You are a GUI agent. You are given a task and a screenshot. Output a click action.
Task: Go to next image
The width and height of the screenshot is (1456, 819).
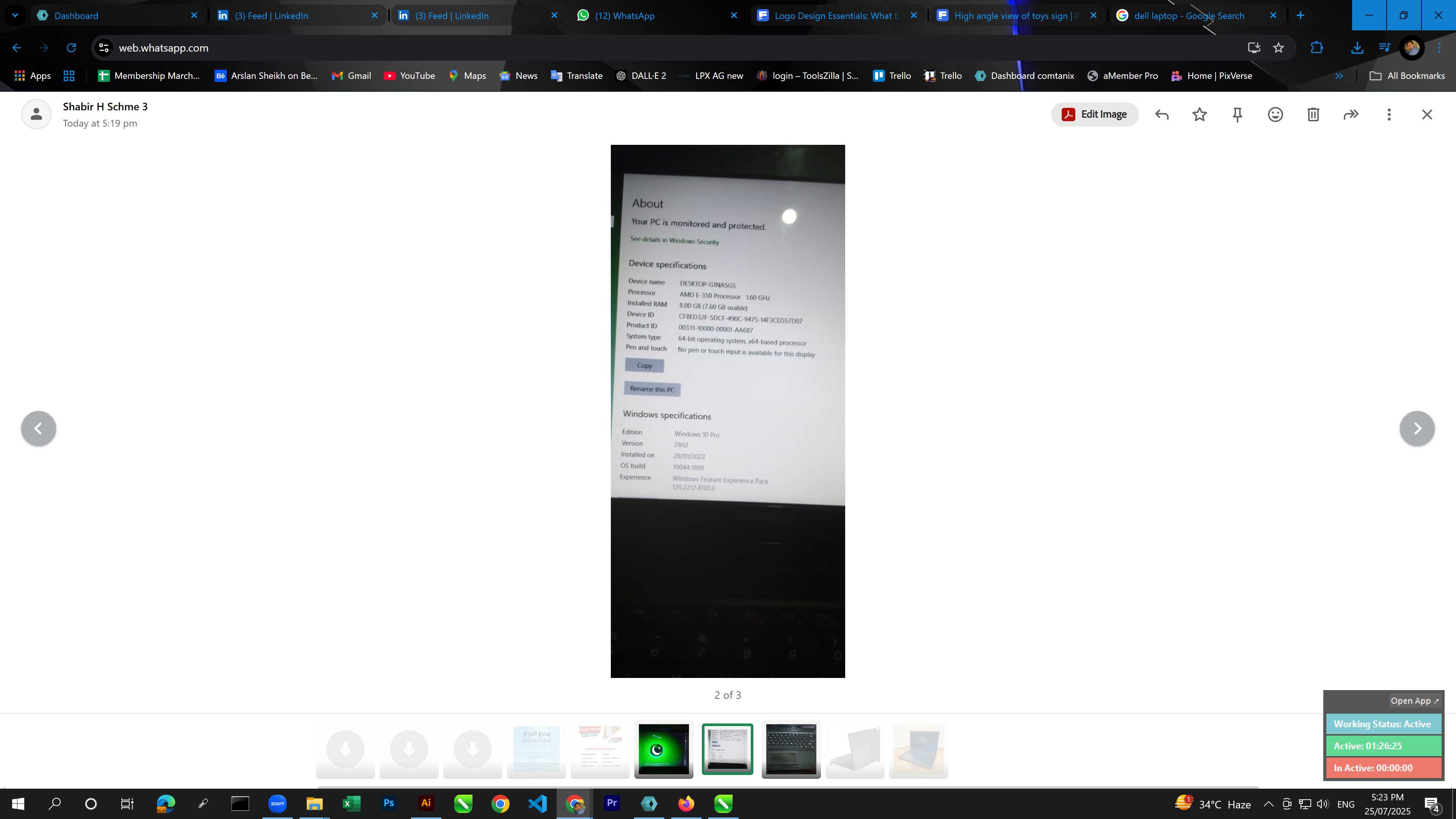coord(1417,428)
